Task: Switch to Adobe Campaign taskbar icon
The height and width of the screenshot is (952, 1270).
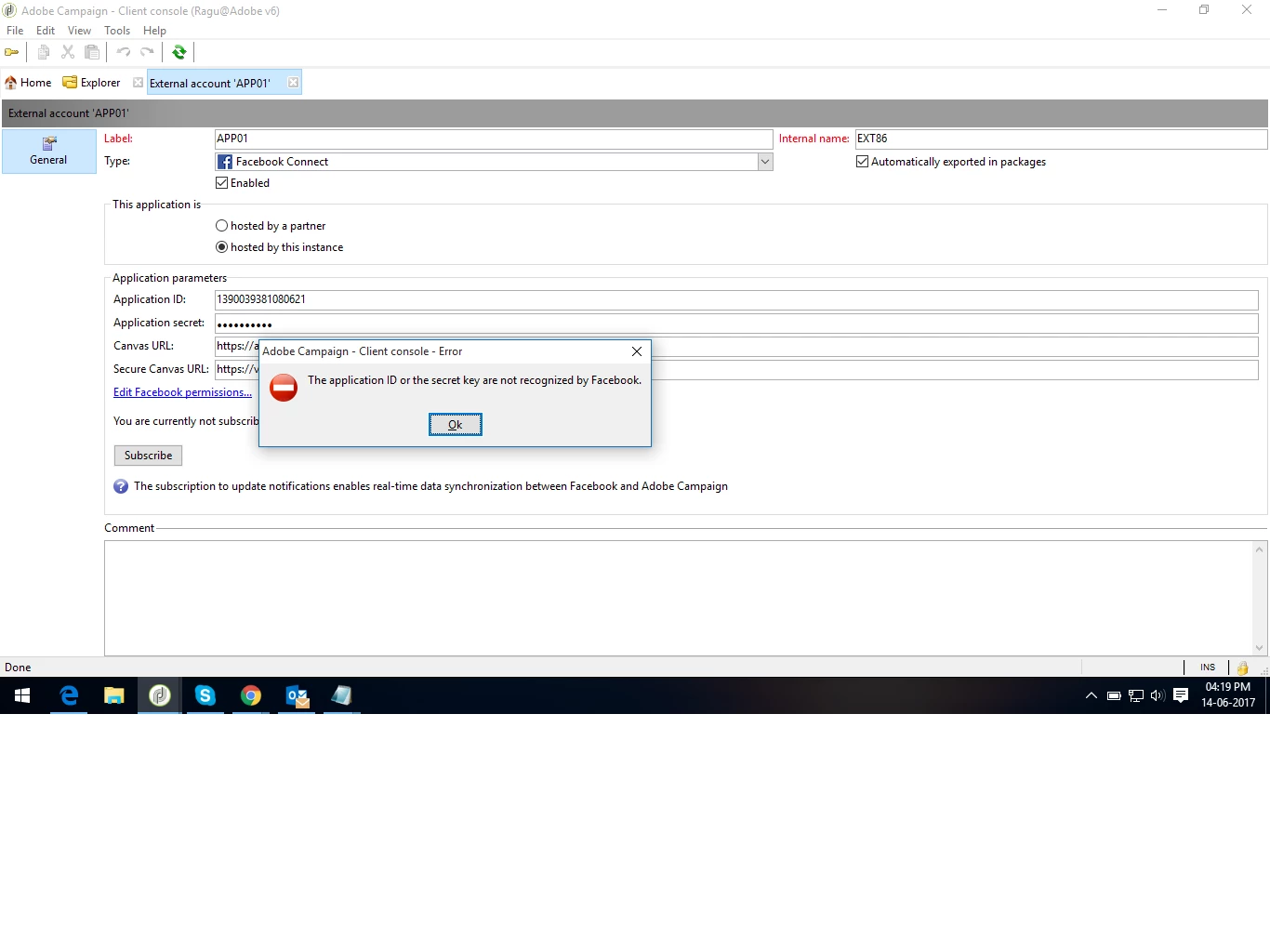Action: pyautogui.click(x=160, y=695)
